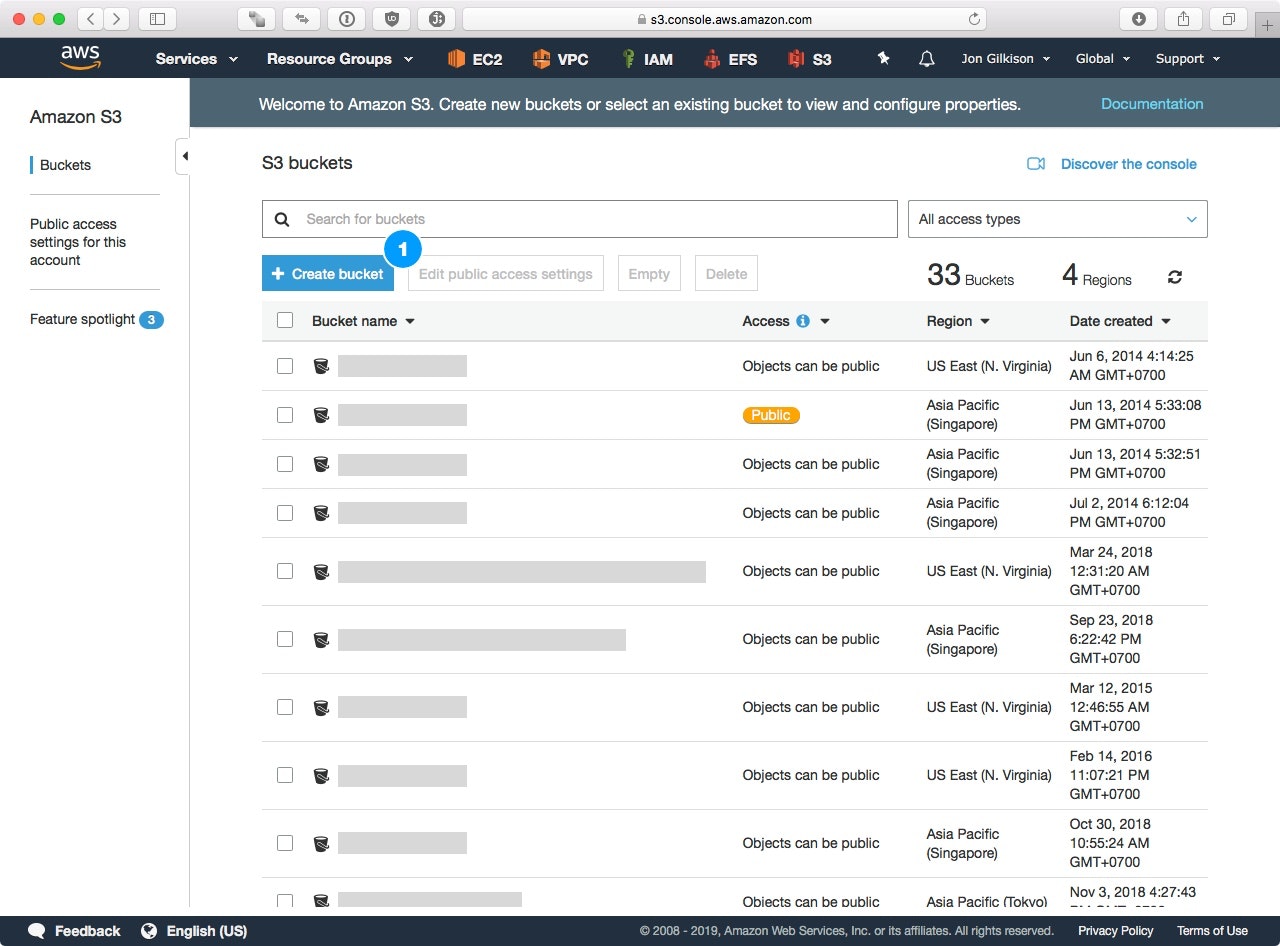Click the video camera icon next to Discover the console
This screenshot has height=946, width=1280.
click(x=1036, y=164)
